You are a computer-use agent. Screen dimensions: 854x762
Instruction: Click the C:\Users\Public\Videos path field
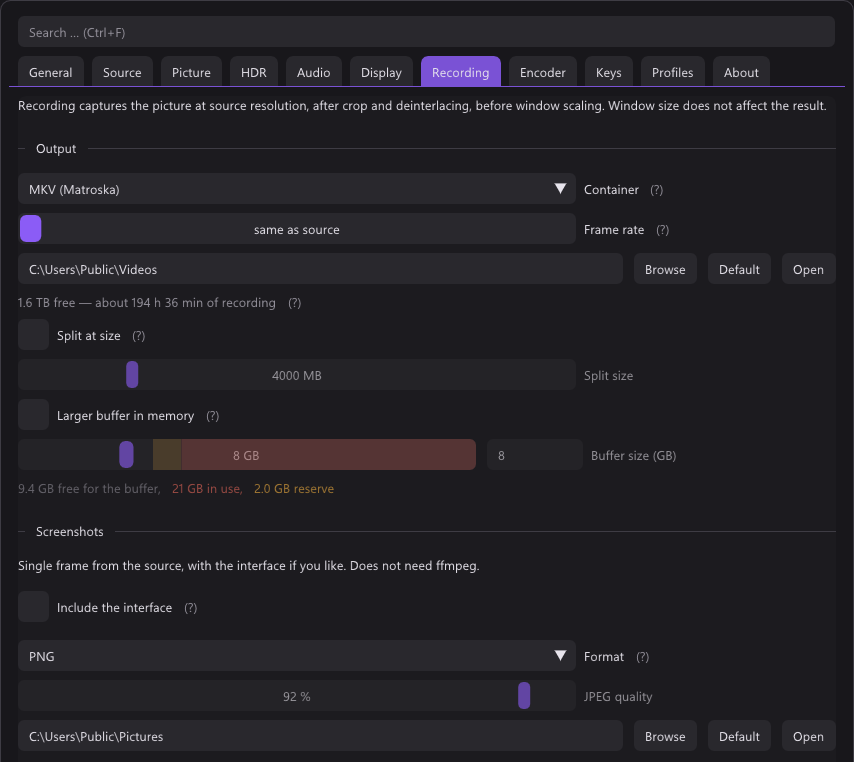pos(320,269)
